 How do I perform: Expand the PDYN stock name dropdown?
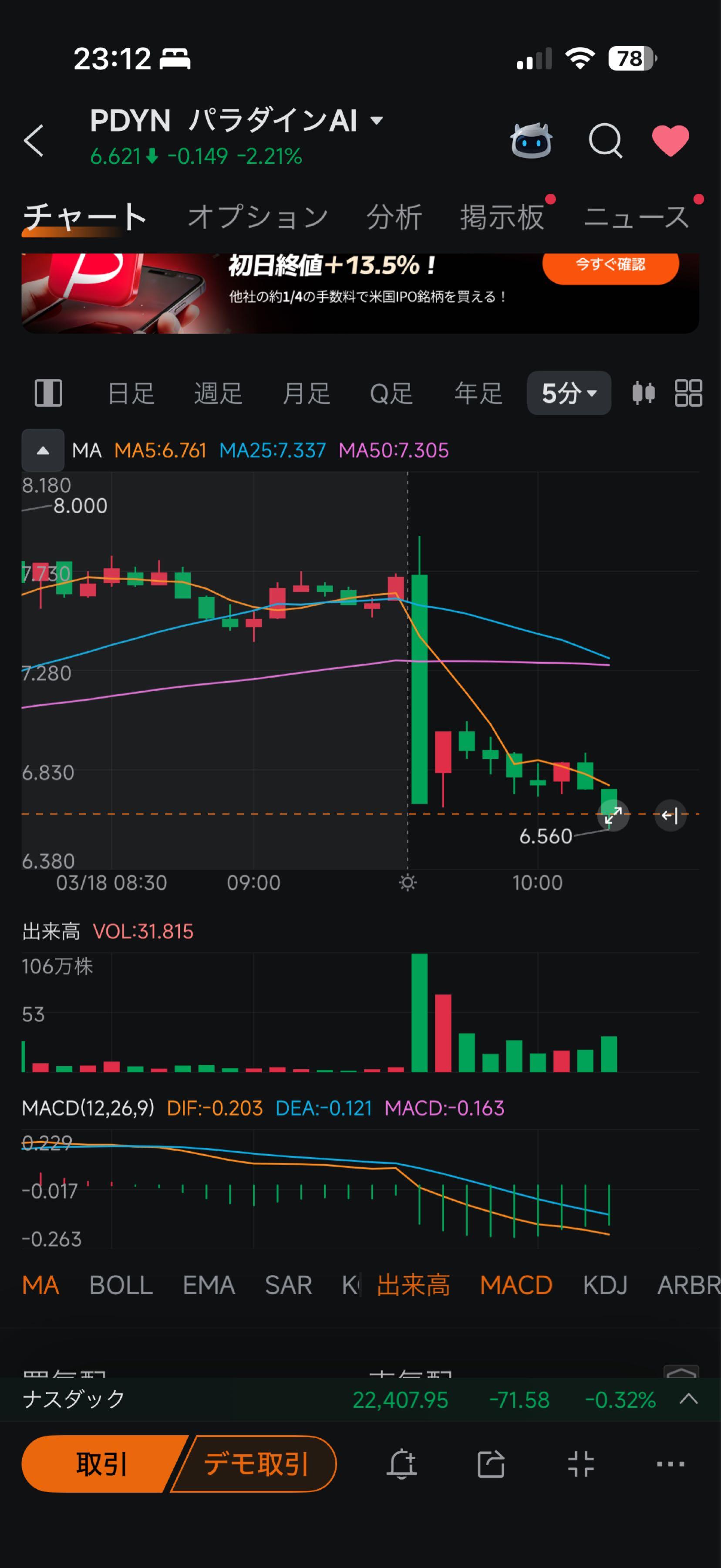click(x=377, y=121)
